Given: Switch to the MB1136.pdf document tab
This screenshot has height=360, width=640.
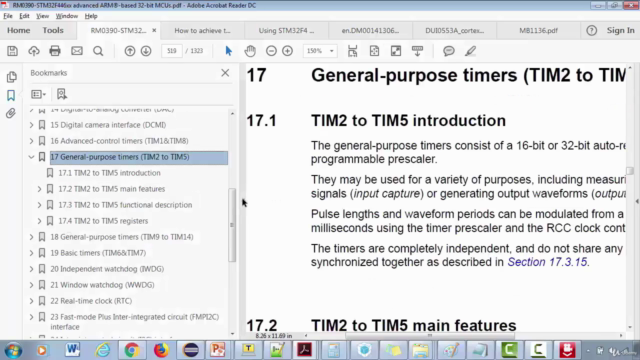Looking at the screenshot, I should tap(538, 31).
